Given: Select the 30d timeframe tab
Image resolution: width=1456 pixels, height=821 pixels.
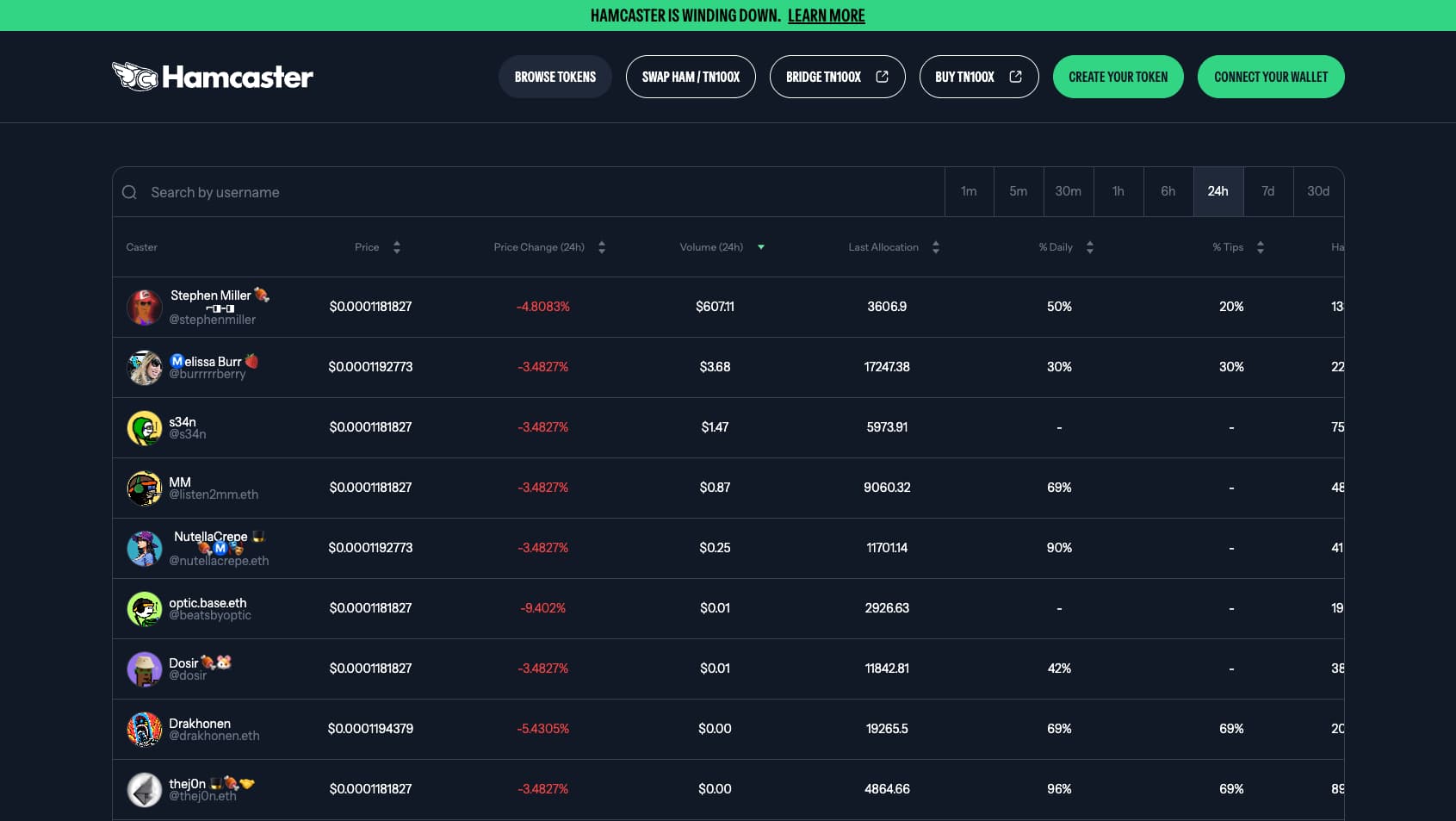Looking at the screenshot, I should point(1318,191).
